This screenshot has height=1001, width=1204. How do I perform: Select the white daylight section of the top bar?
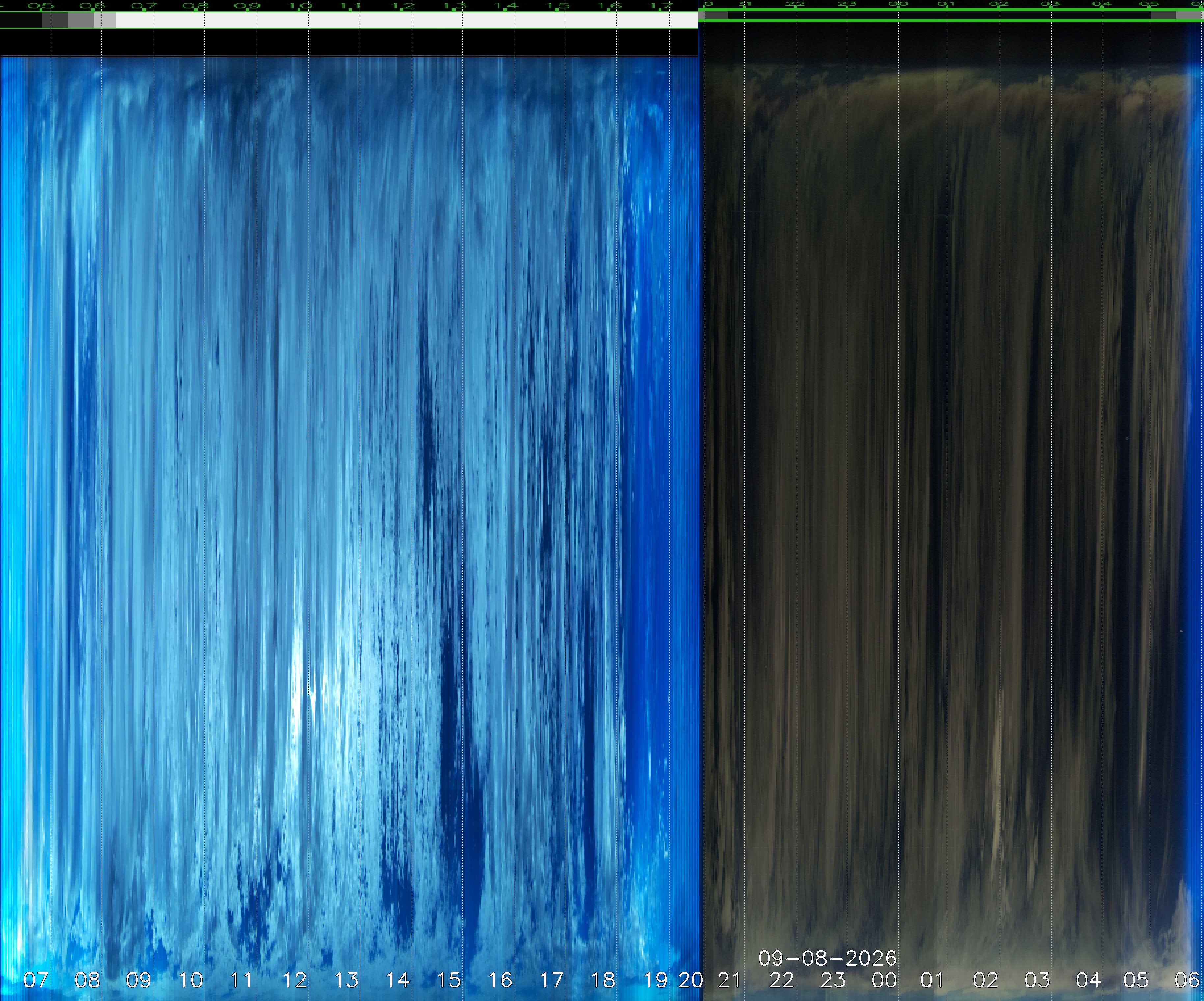click(406, 20)
